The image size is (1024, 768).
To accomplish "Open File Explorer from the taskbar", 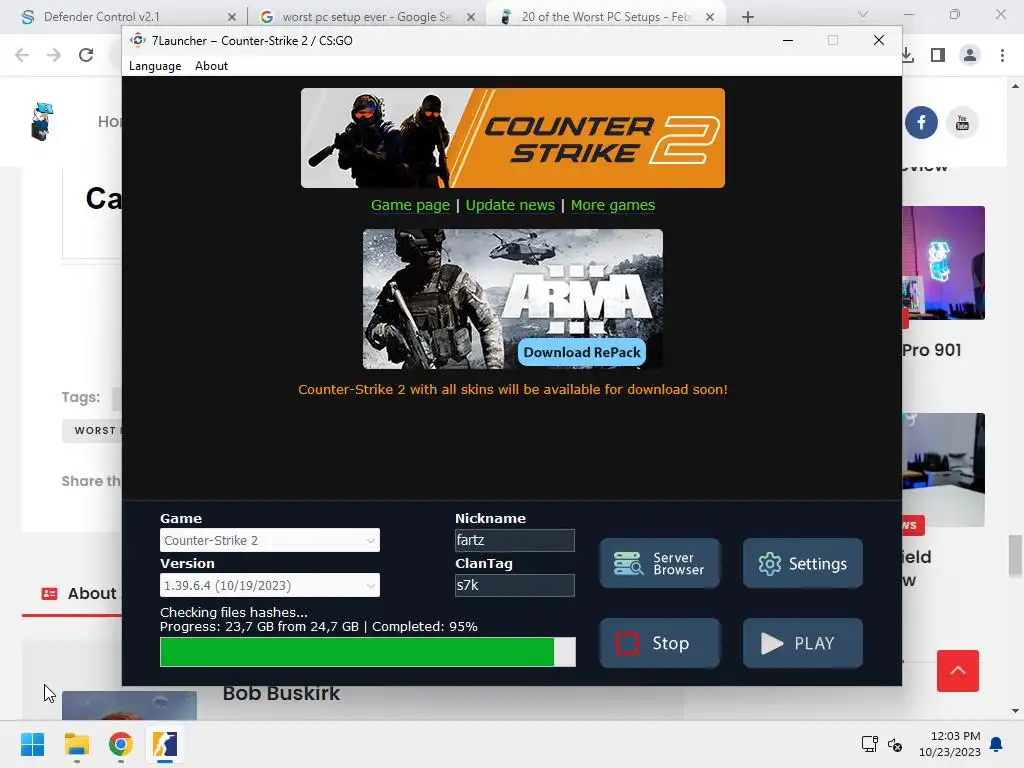I will 76,744.
